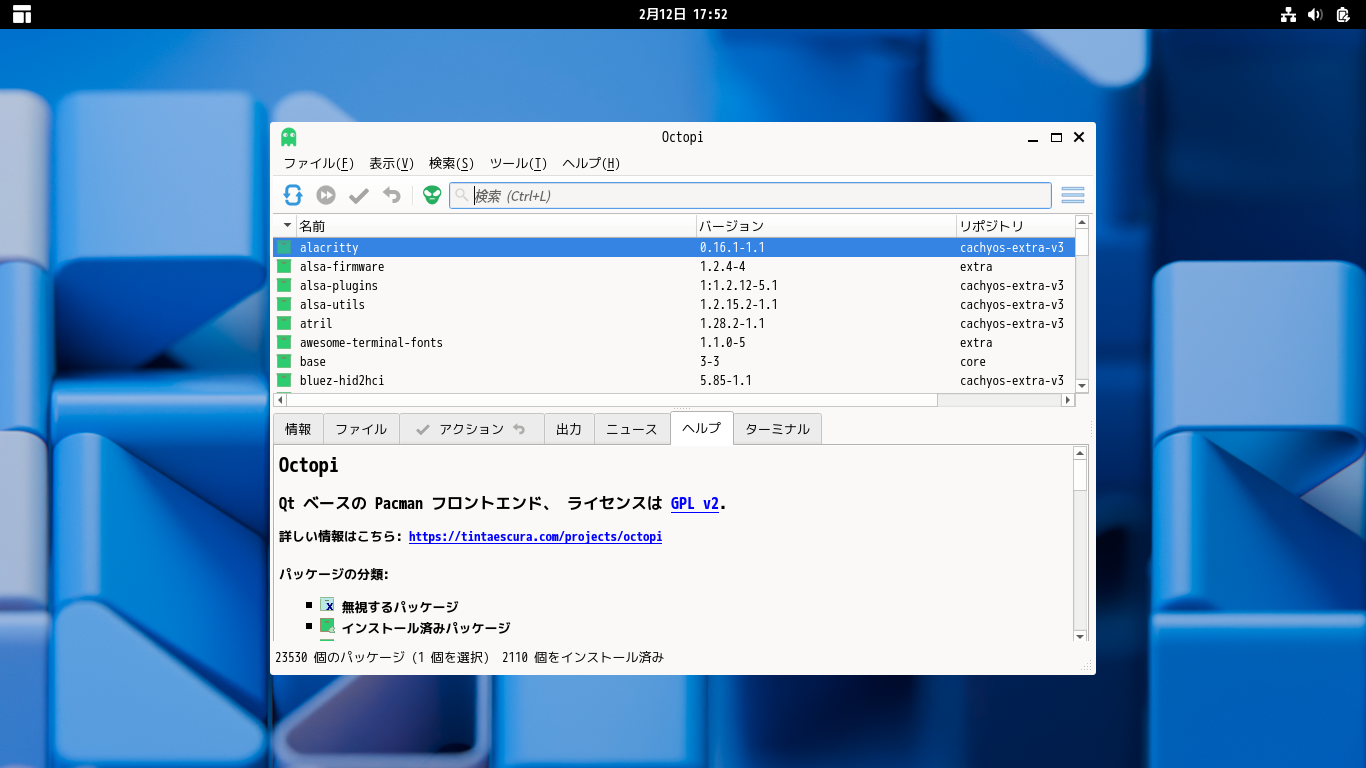Open the ファイル(F) menu
1366x768 pixels.
point(318,164)
